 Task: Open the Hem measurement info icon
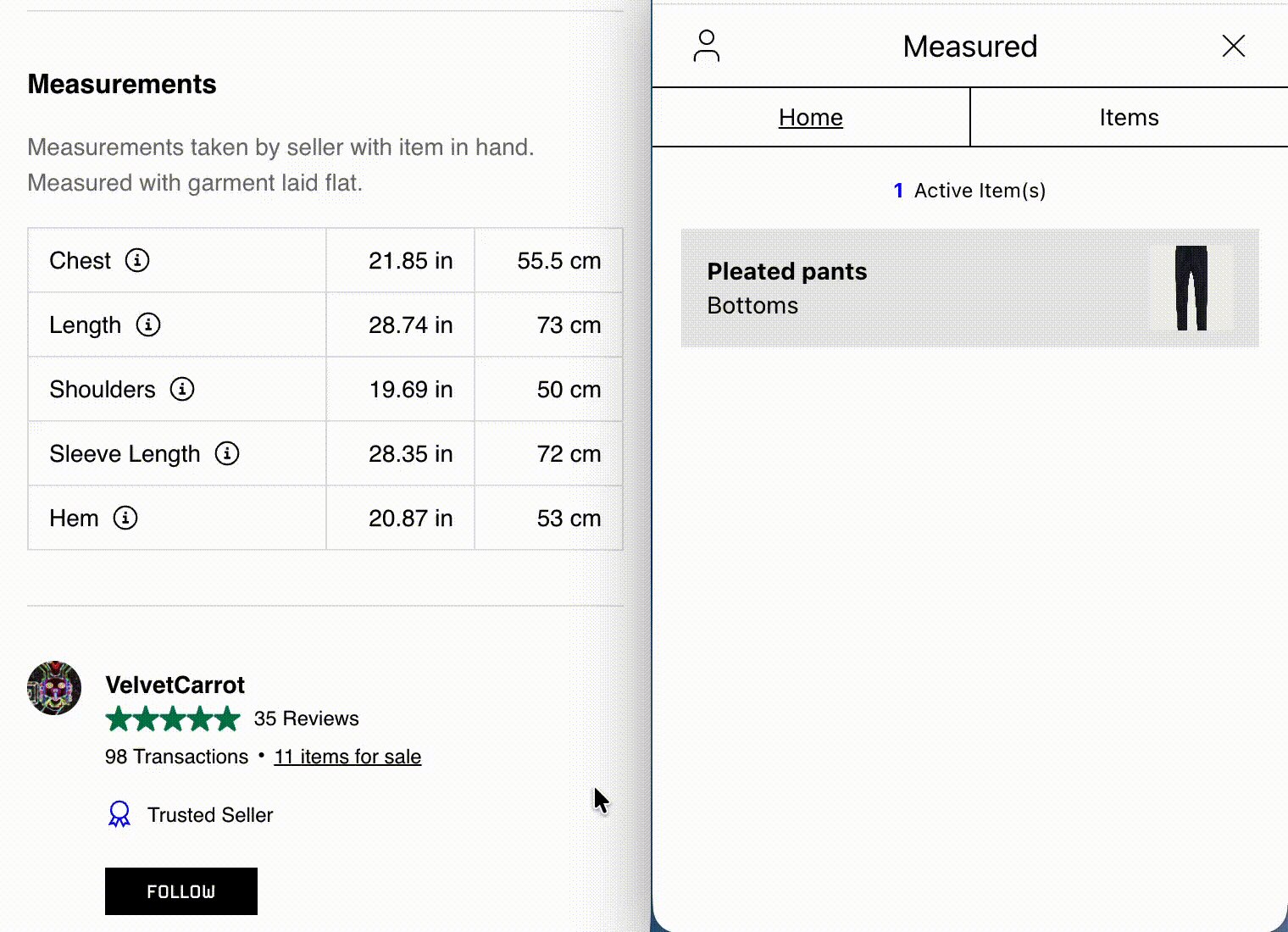[x=126, y=518]
